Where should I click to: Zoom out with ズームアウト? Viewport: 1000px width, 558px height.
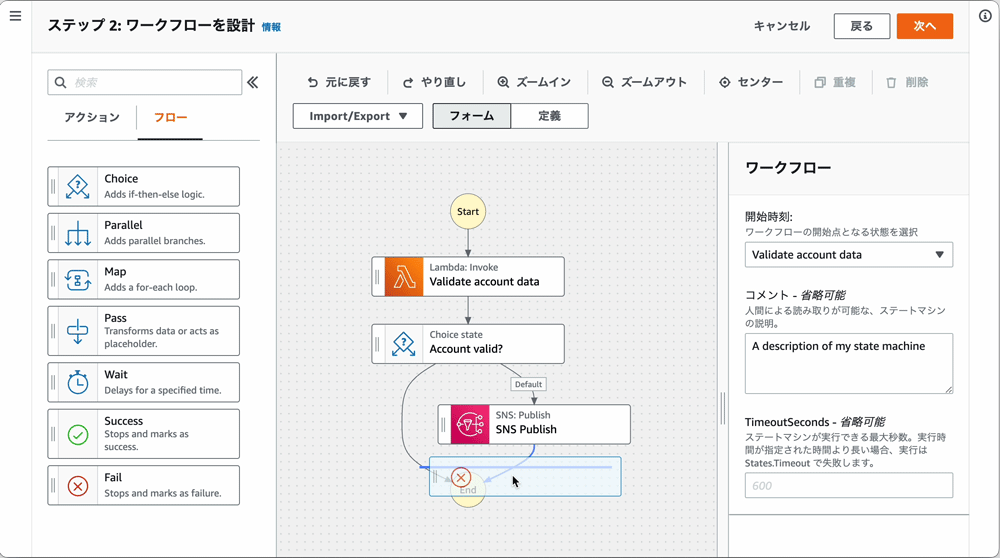(x=645, y=82)
